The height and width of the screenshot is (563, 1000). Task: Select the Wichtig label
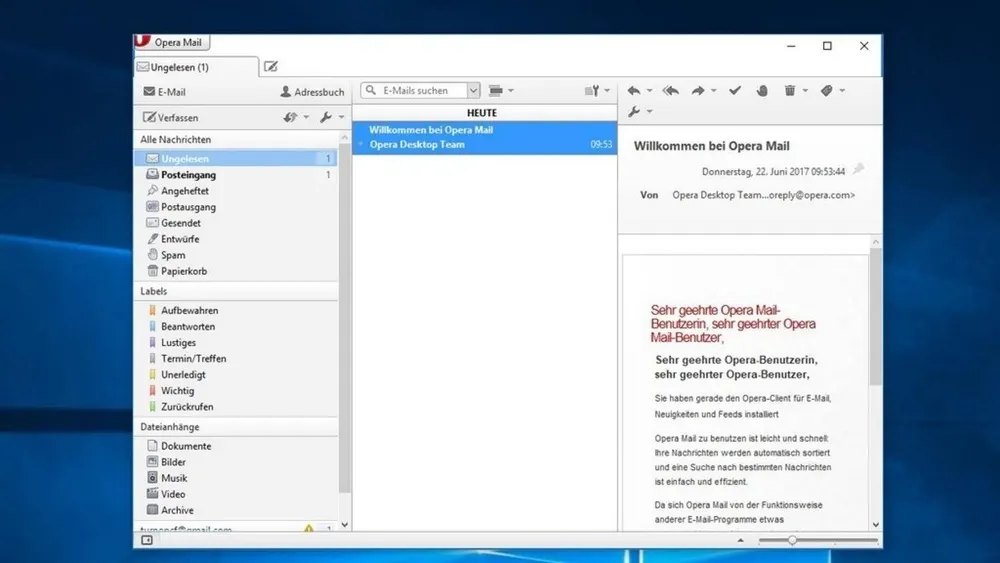click(236, 390)
